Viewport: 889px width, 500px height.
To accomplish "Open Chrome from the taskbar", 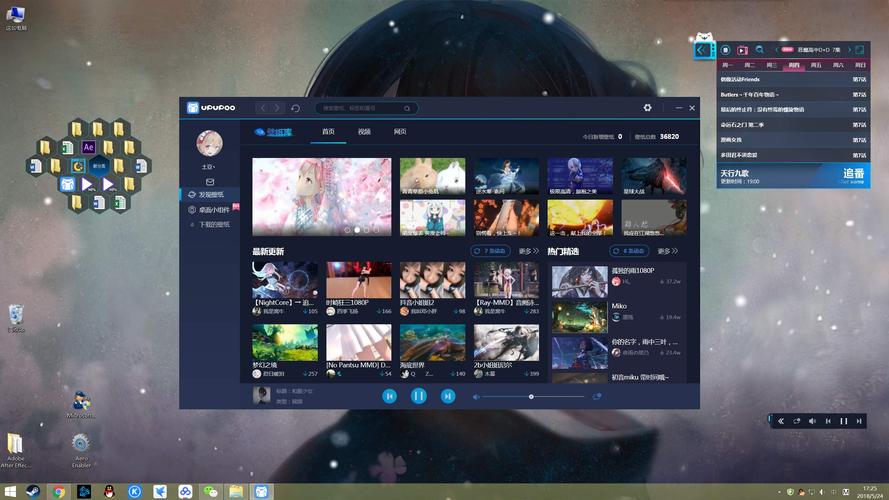I will [x=58, y=491].
